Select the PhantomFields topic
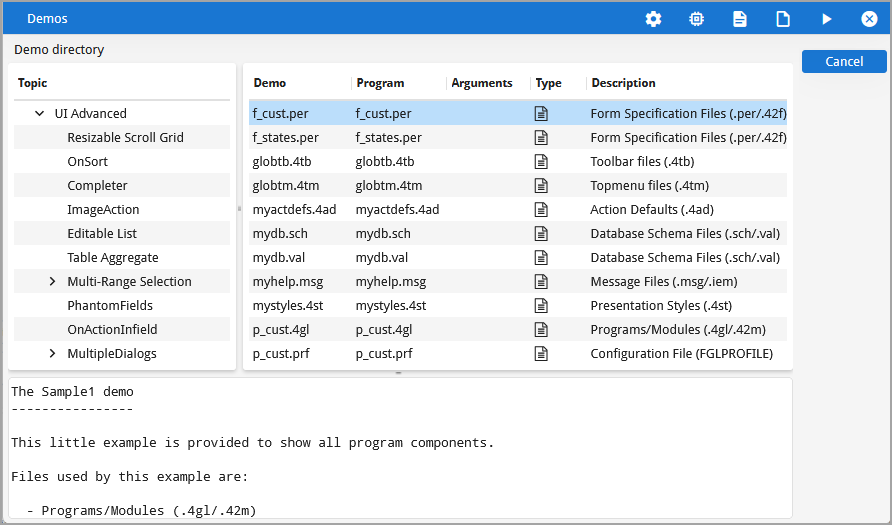The height and width of the screenshot is (525, 892). 110,305
